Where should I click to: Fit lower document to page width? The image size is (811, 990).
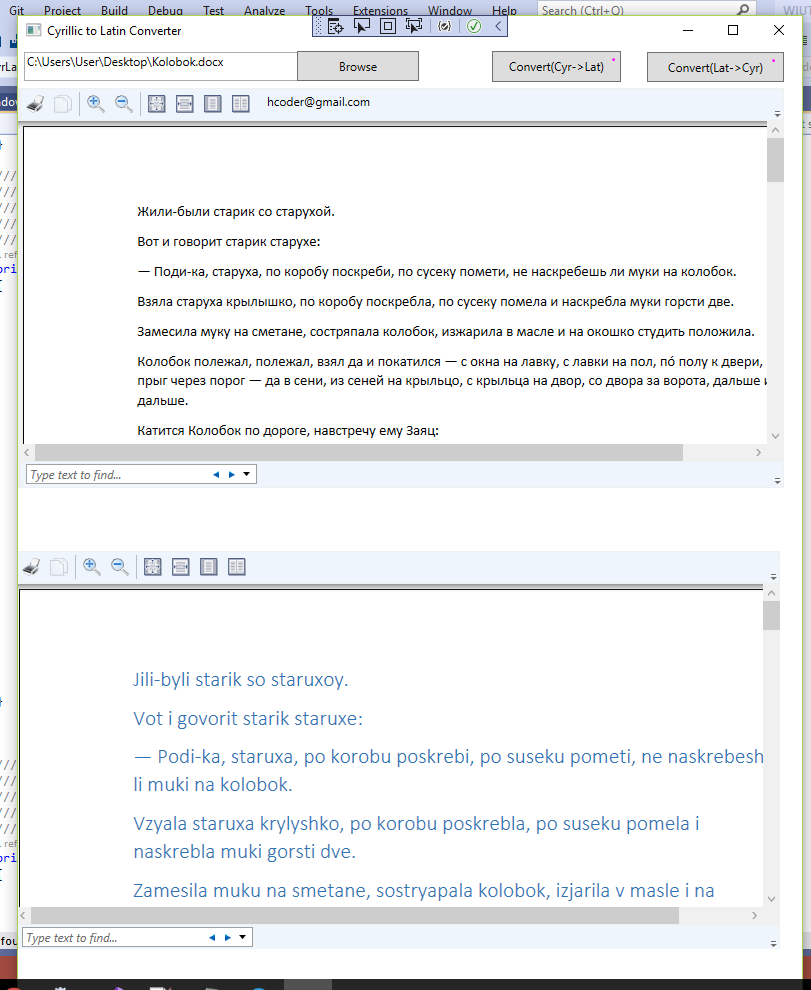point(181,567)
